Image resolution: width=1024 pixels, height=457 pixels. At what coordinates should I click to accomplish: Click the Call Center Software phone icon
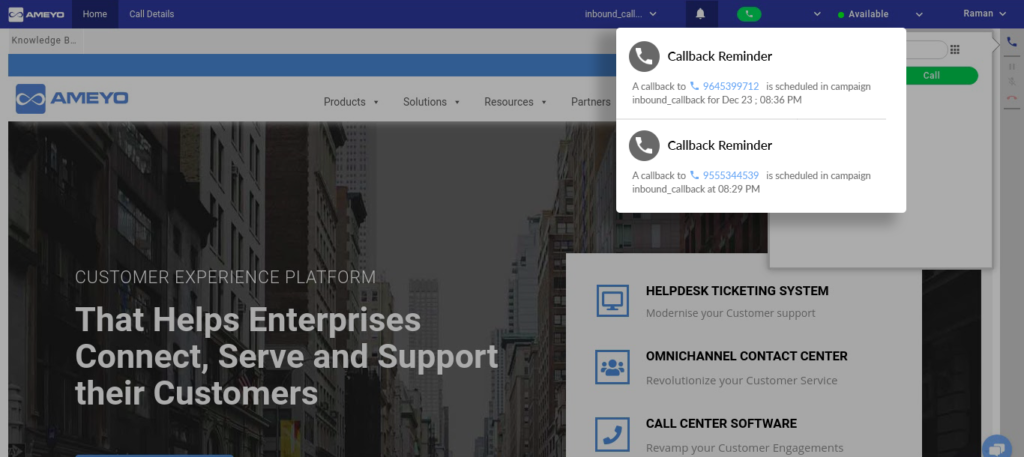point(613,434)
